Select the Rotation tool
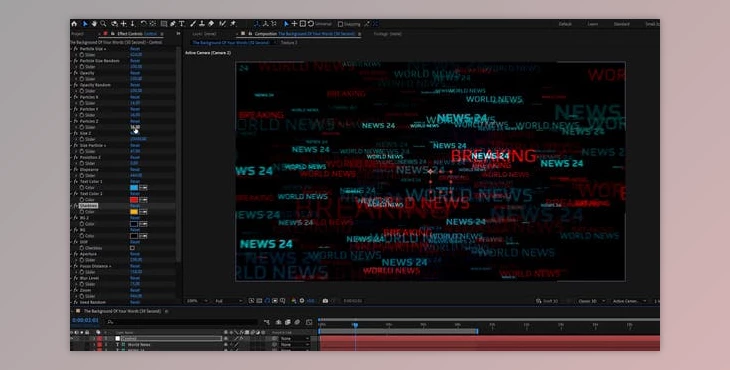The height and width of the screenshot is (370, 730). 143,24
